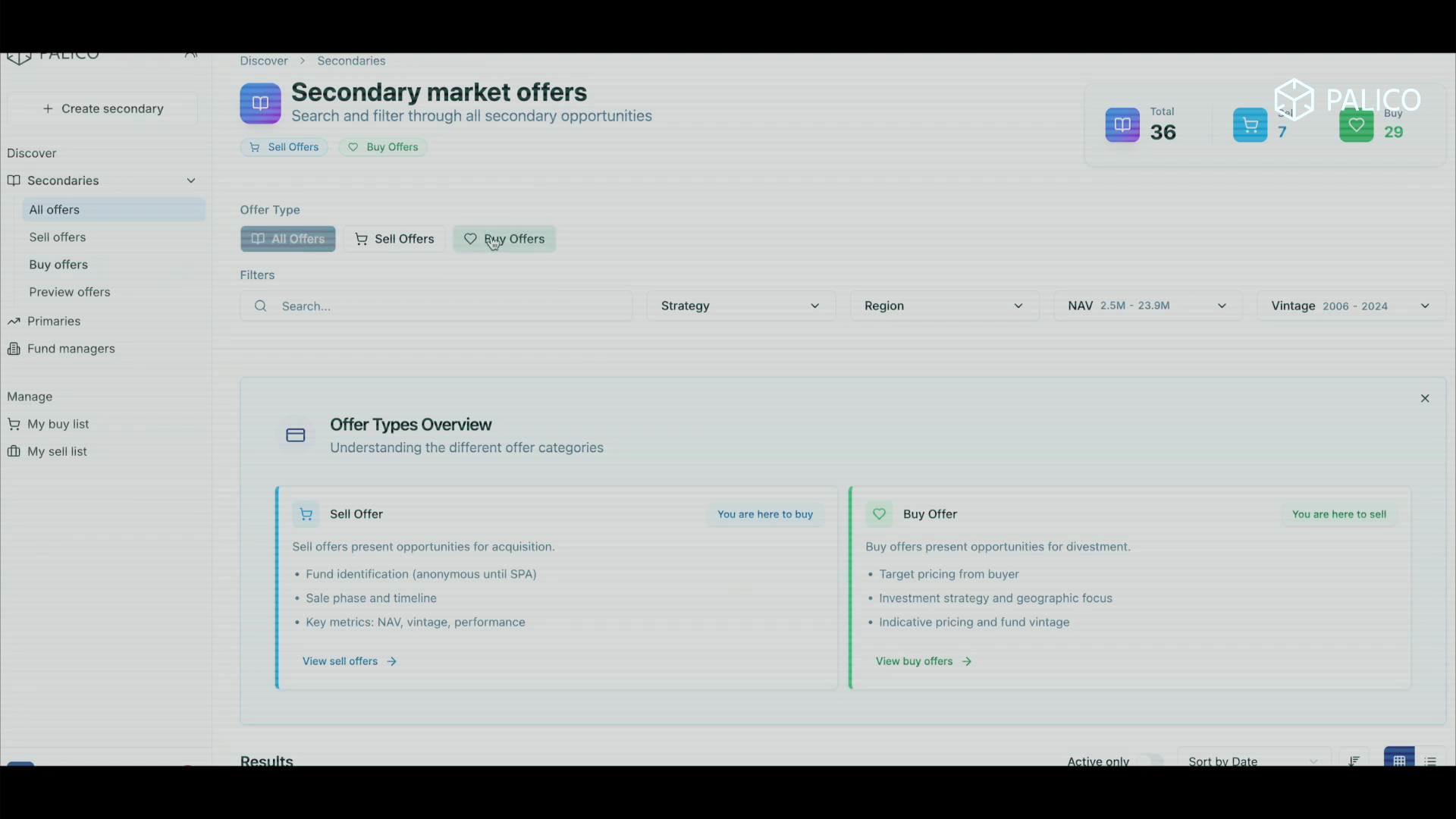Click the Create secondary button
This screenshot has height=819, width=1456.
102,108
